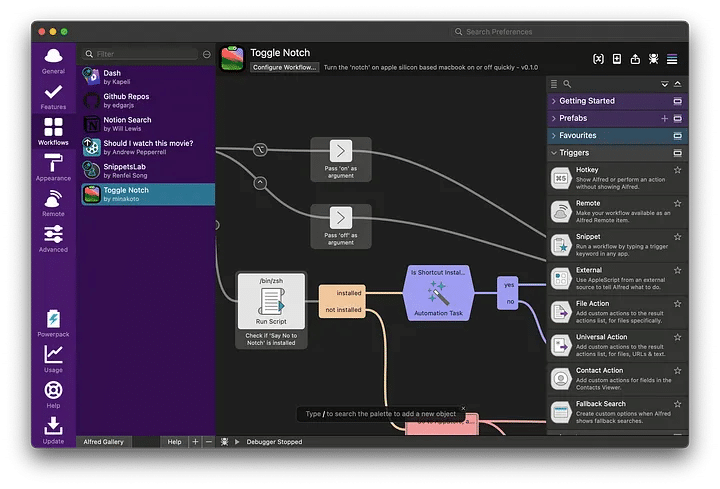
Task: Click the workflow filter options icon
Action: click(207, 54)
